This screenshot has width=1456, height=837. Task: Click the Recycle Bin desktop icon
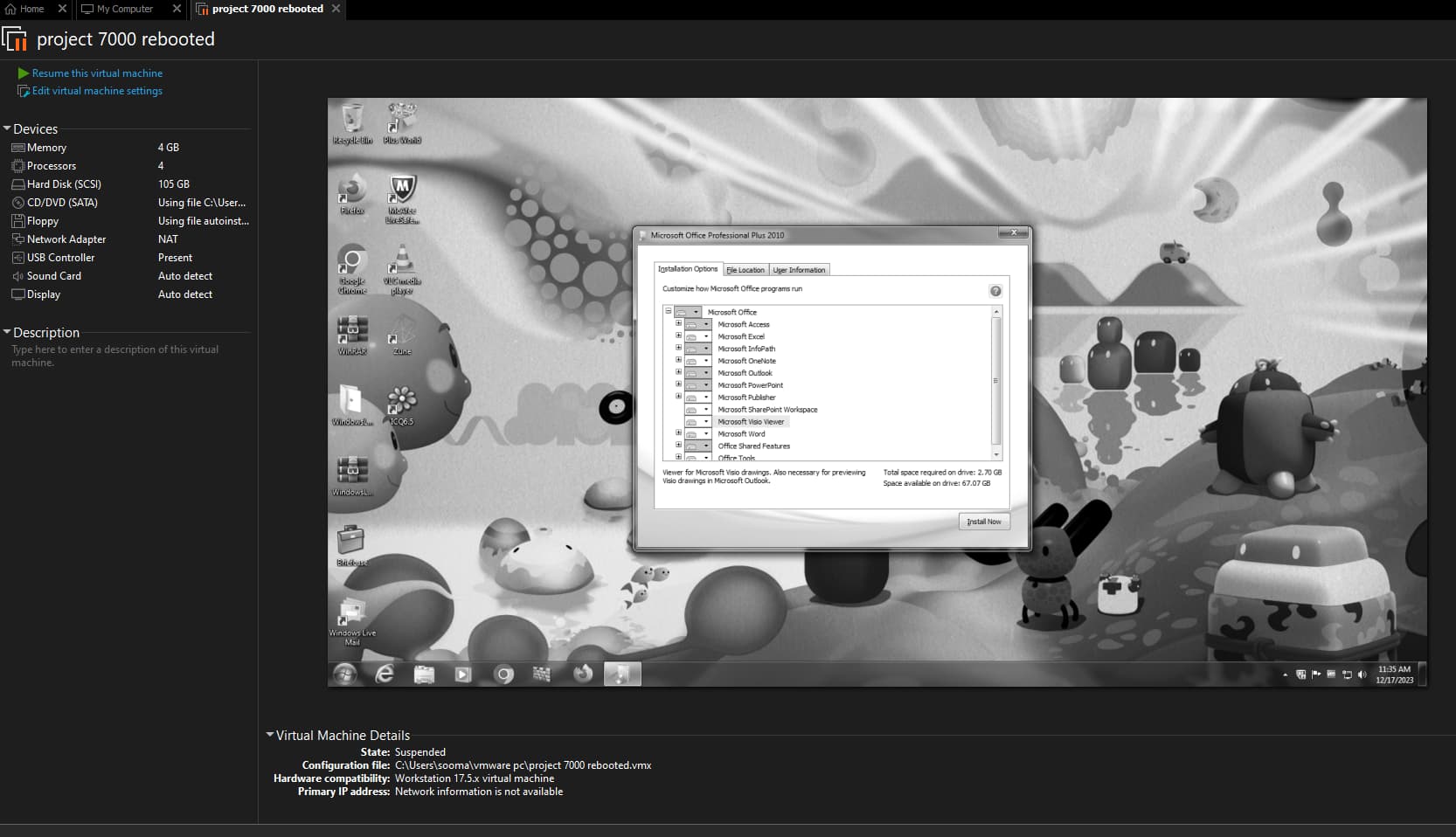352,122
